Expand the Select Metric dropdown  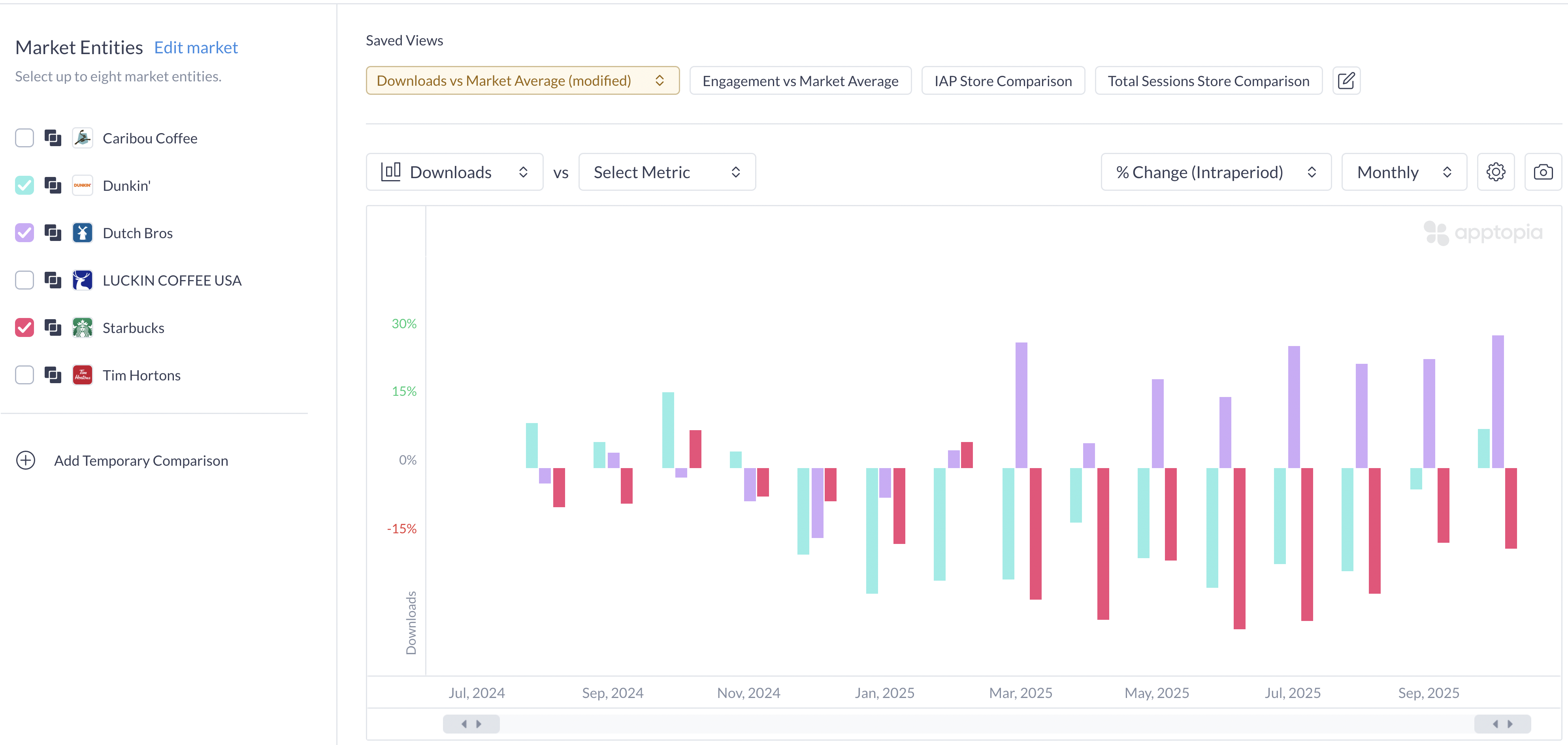pyautogui.click(x=667, y=172)
